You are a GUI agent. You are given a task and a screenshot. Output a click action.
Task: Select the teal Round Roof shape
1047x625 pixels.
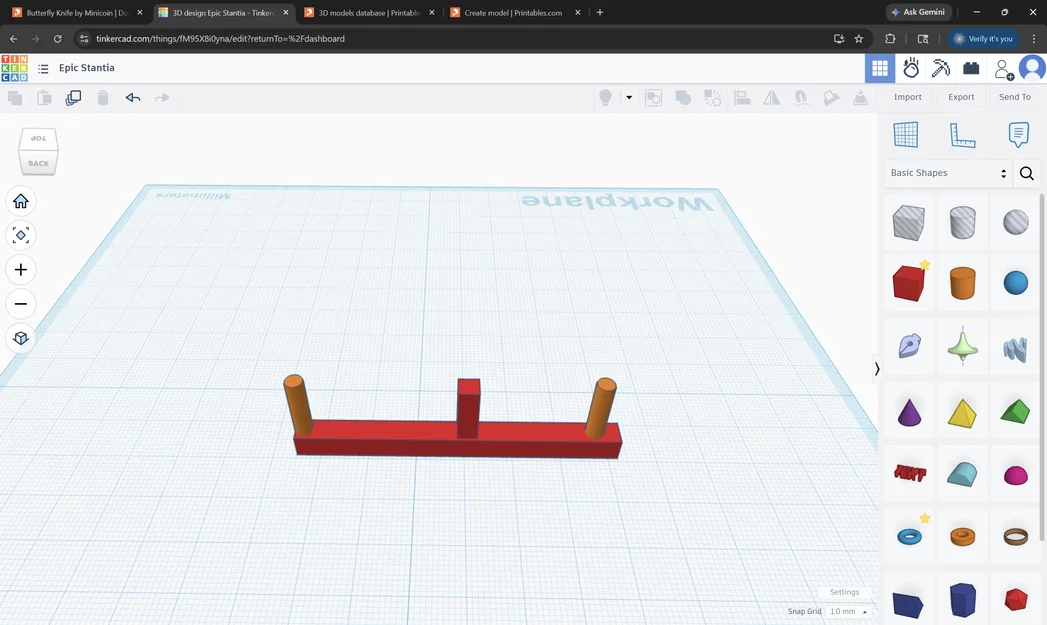pos(962,474)
